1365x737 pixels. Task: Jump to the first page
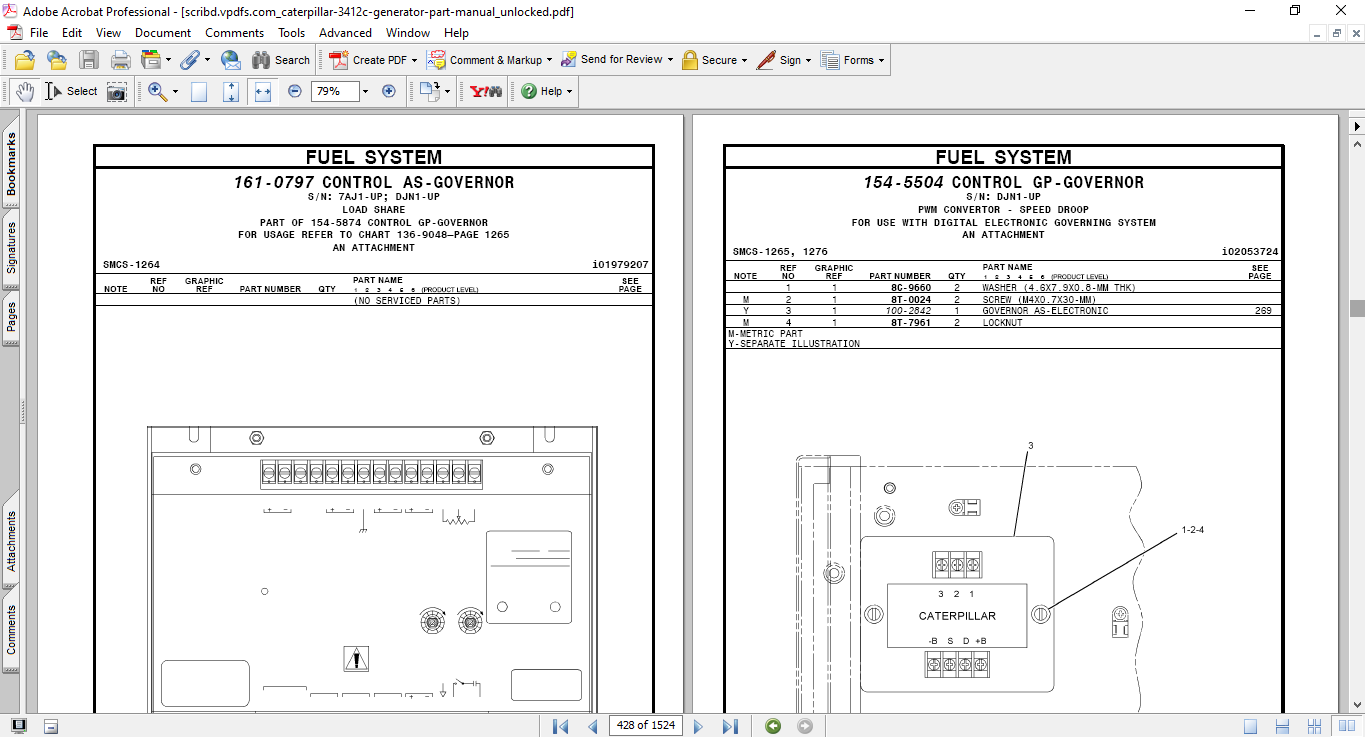pos(561,726)
